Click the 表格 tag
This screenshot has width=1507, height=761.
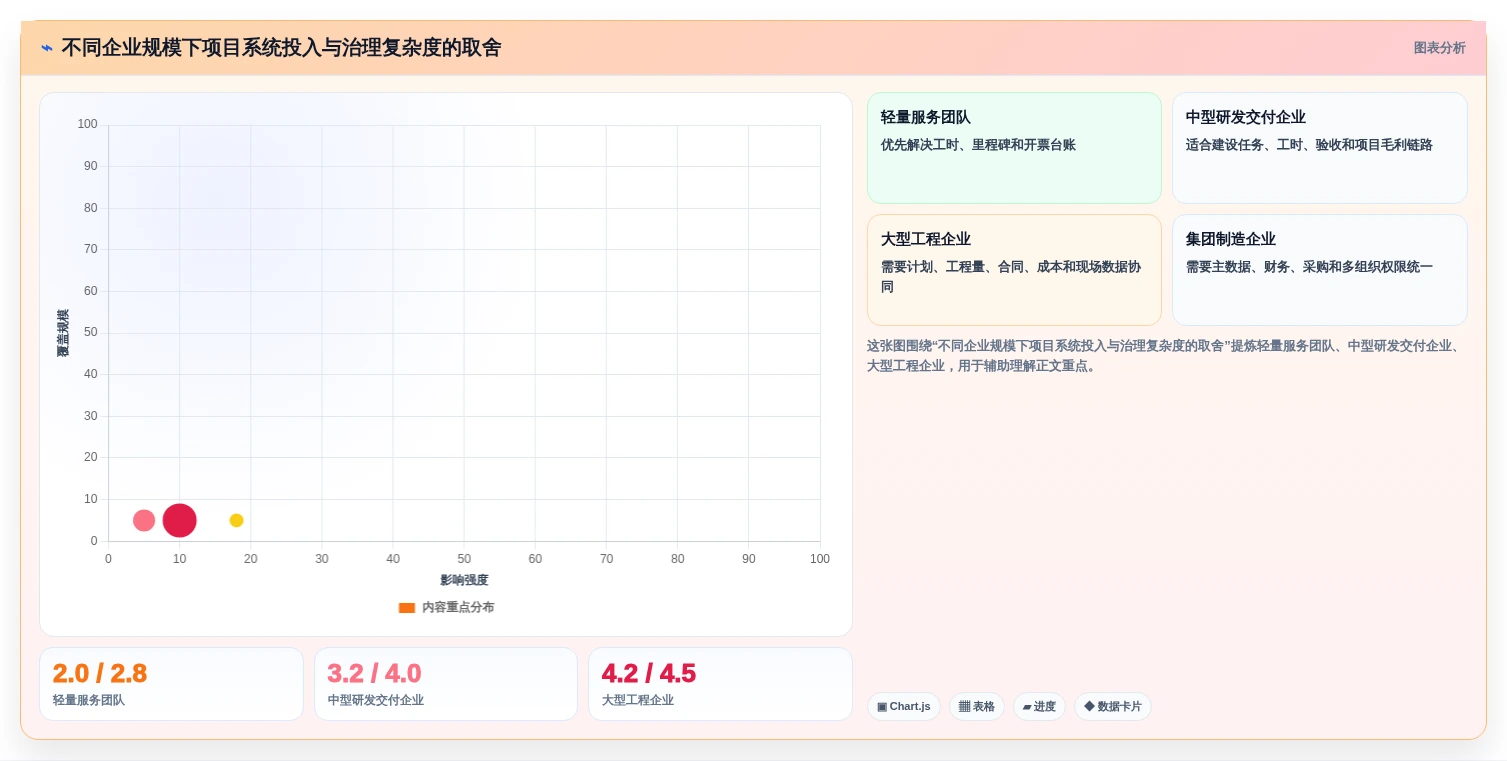point(976,706)
